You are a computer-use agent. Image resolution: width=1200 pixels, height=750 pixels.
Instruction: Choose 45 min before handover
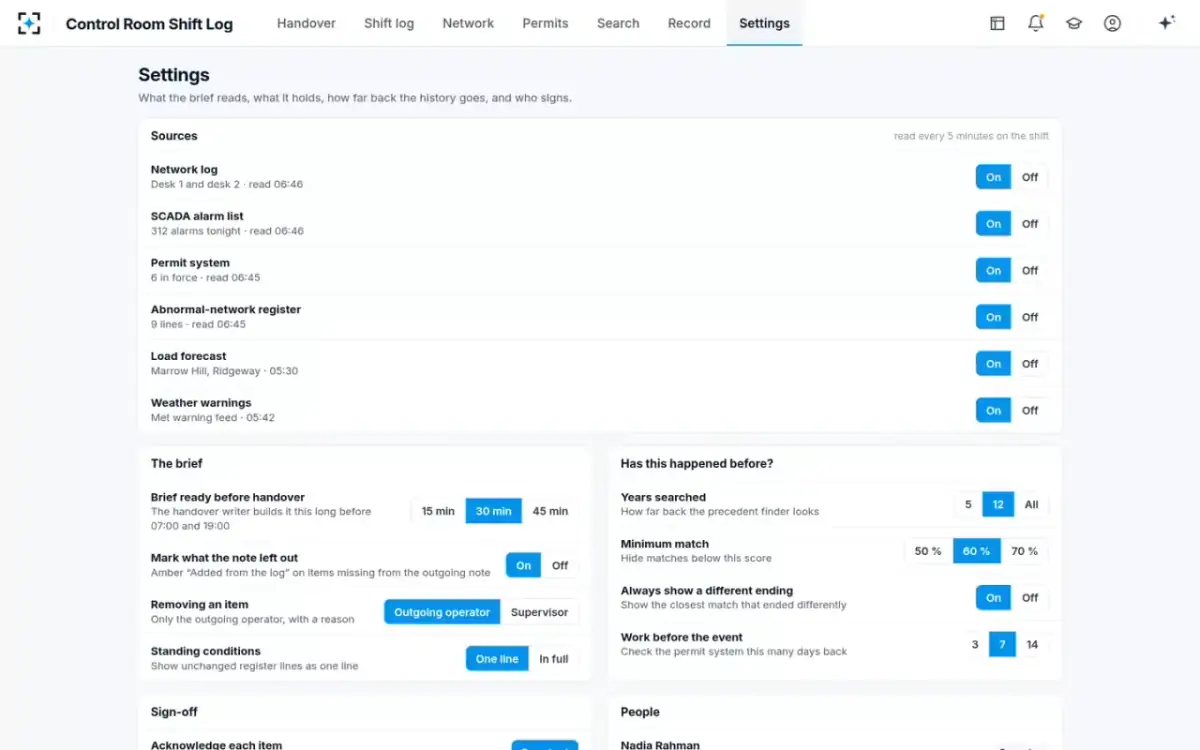(550, 511)
